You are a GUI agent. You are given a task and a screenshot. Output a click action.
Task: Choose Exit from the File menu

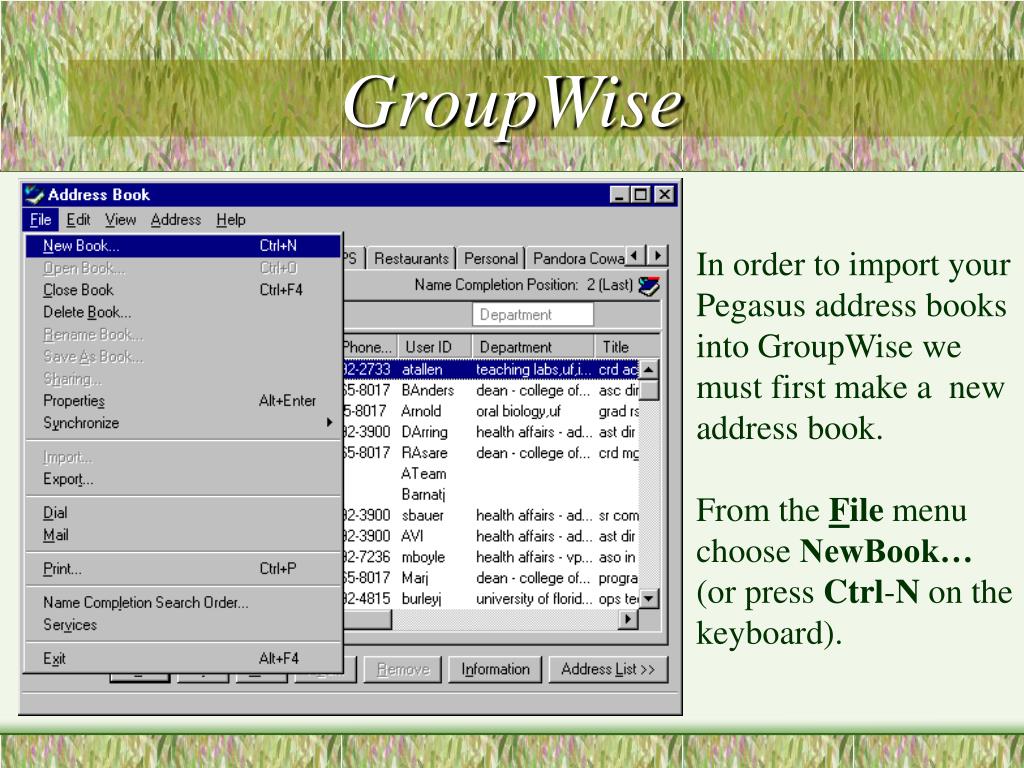[184, 658]
